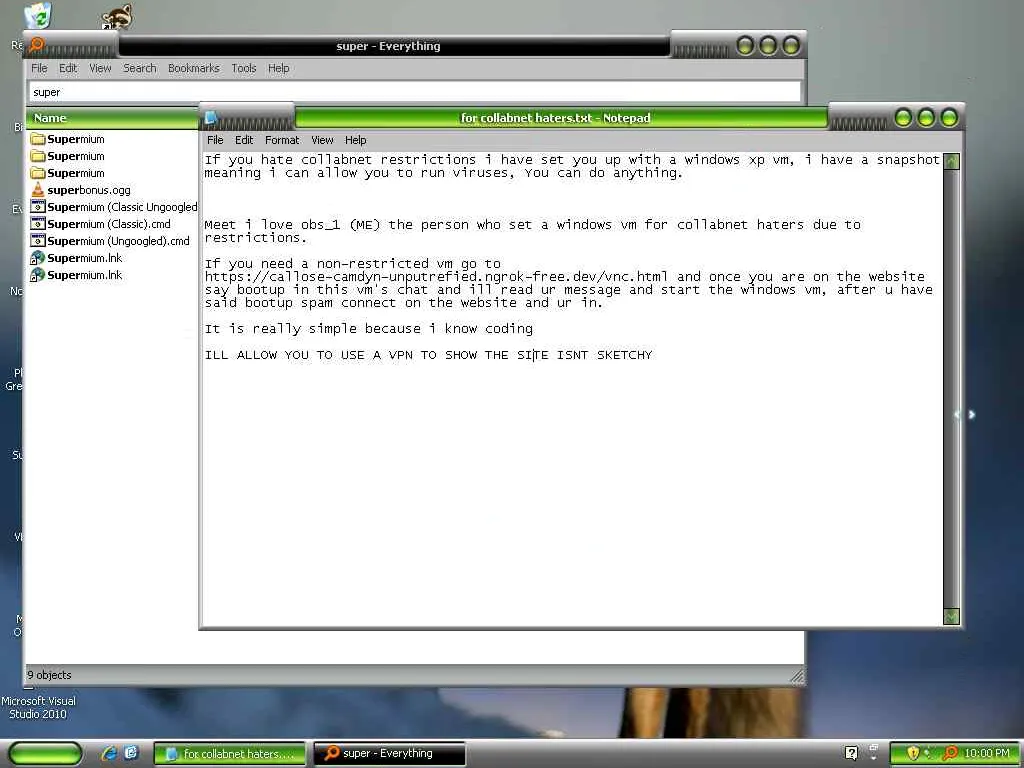1024x768 pixels.
Task: Click second quick launch icon beside Internet Explorer
Action: pyautogui.click(x=131, y=753)
